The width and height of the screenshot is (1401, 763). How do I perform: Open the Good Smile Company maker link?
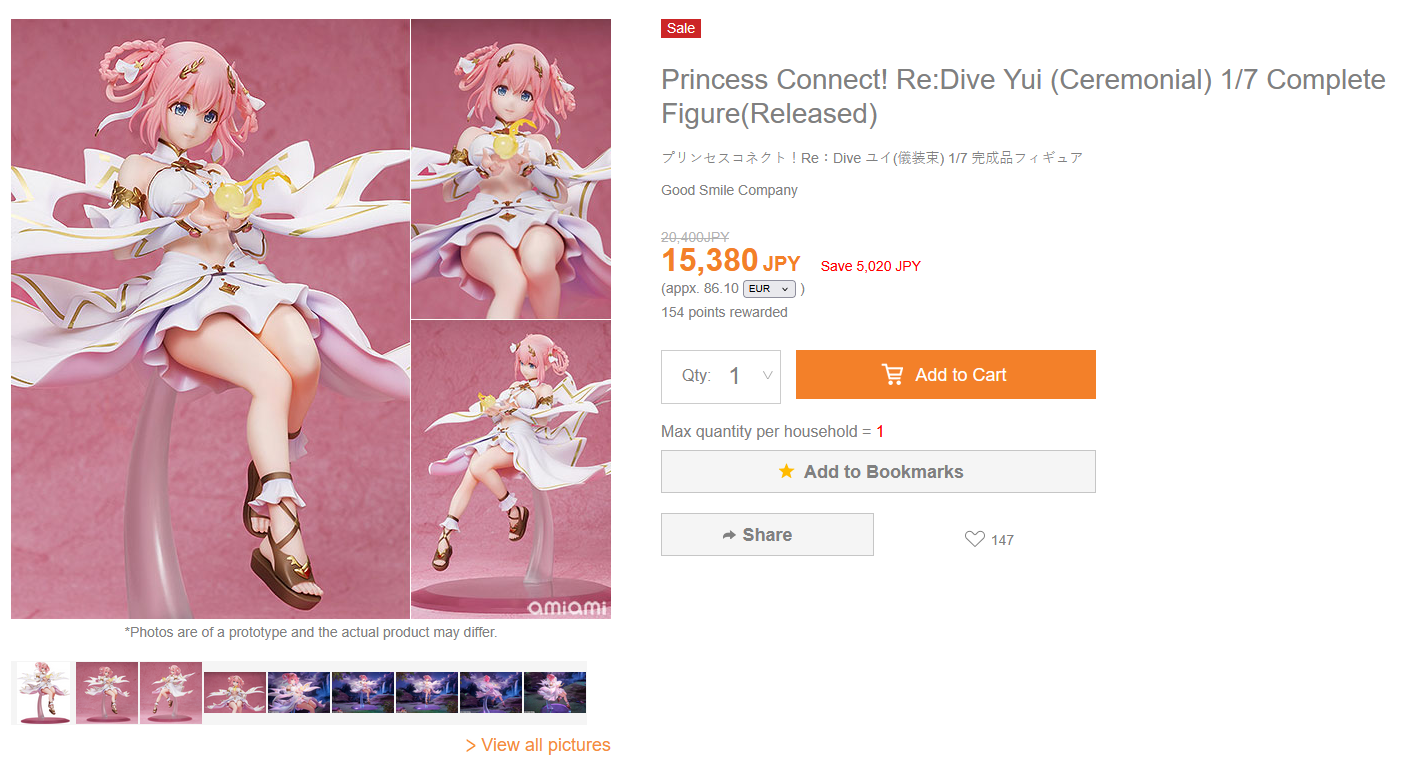(x=729, y=190)
